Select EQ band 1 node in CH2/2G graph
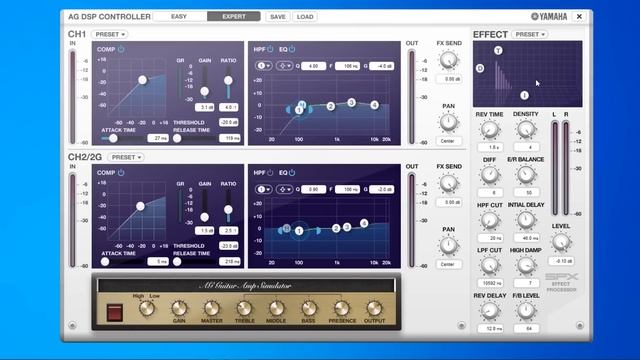The image size is (640, 360). coord(299,231)
